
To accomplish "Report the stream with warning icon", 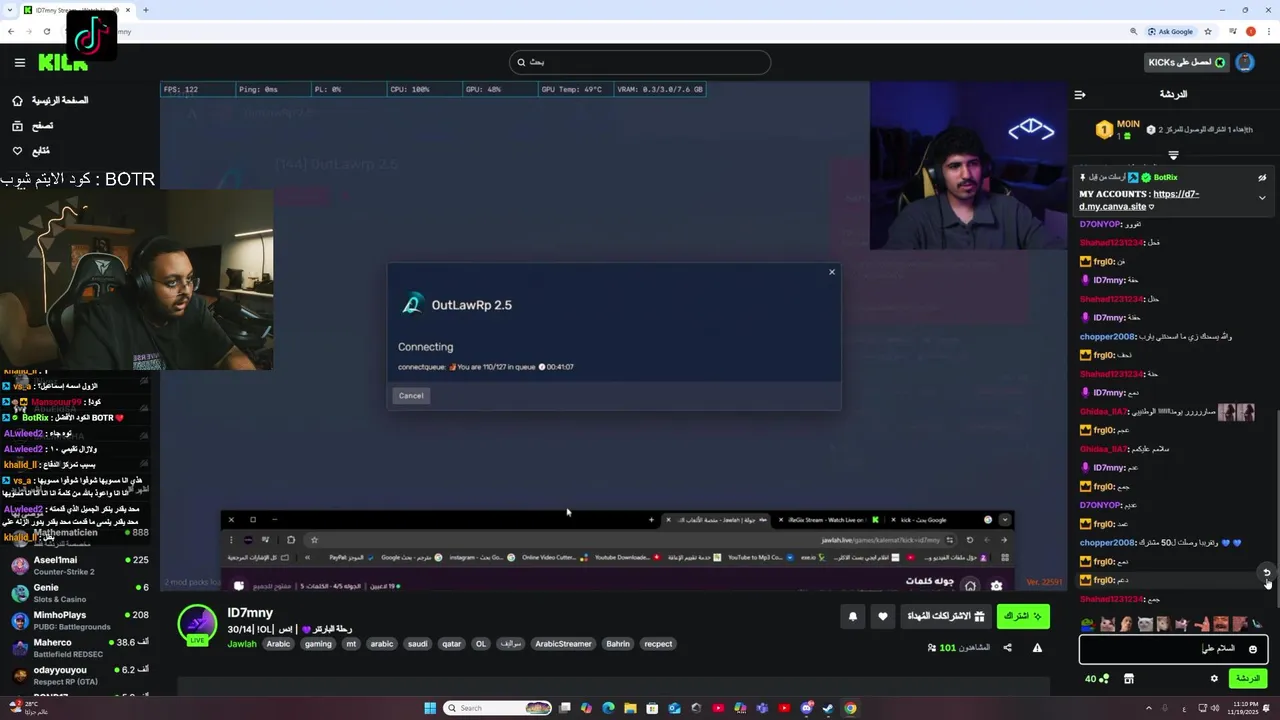I will click(x=1037, y=648).
